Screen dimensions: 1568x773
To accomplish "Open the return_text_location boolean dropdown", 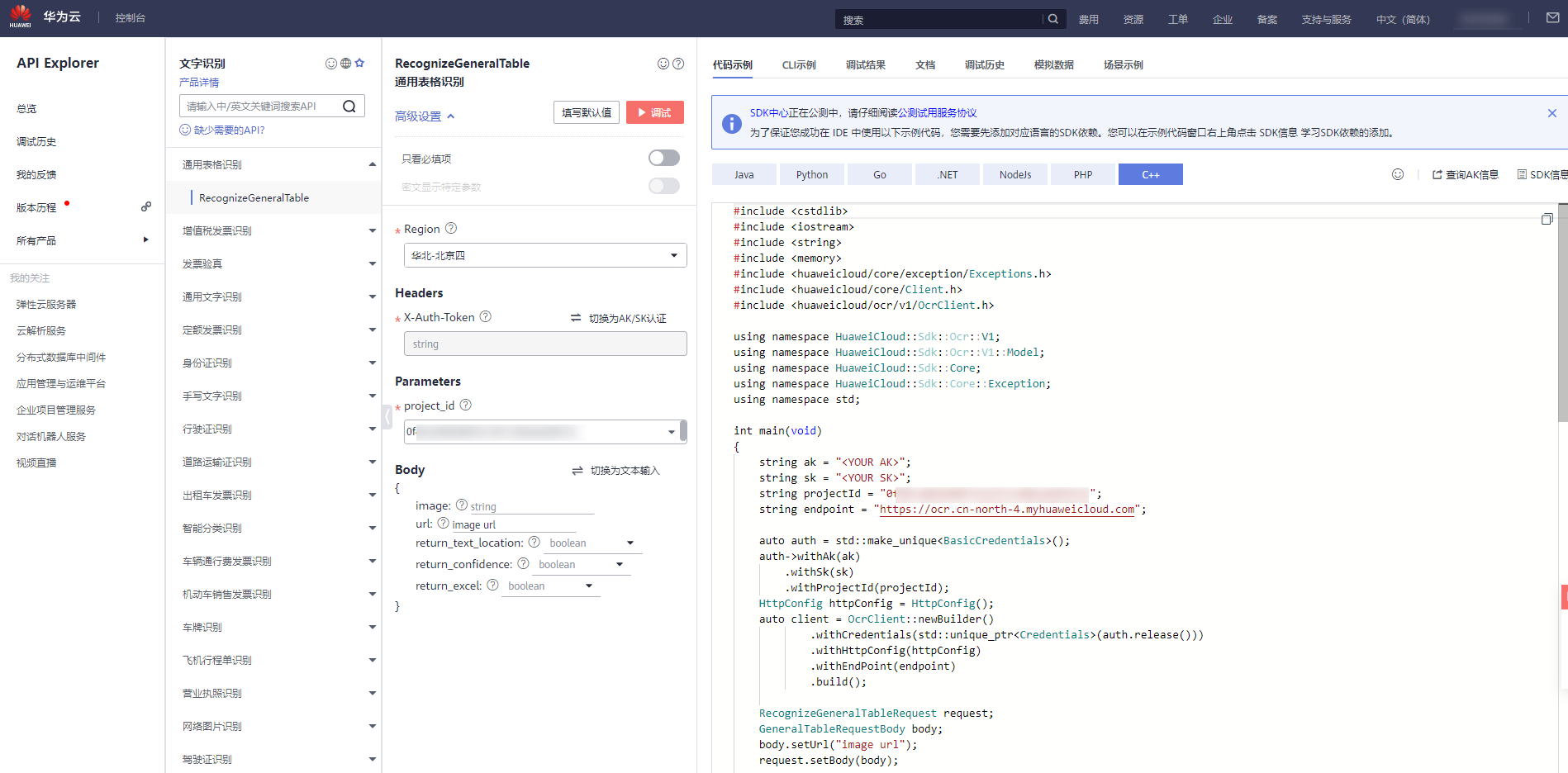I will coord(592,543).
